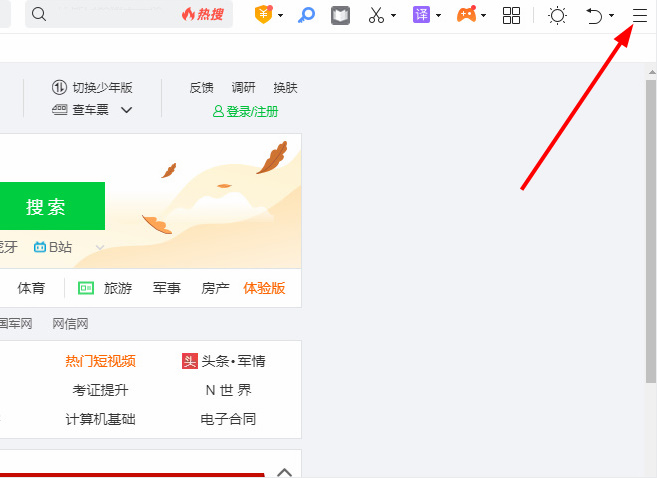The width and height of the screenshot is (657, 478).
Task: Expand the game controller dropdown arrow
Action: (484, 16)
